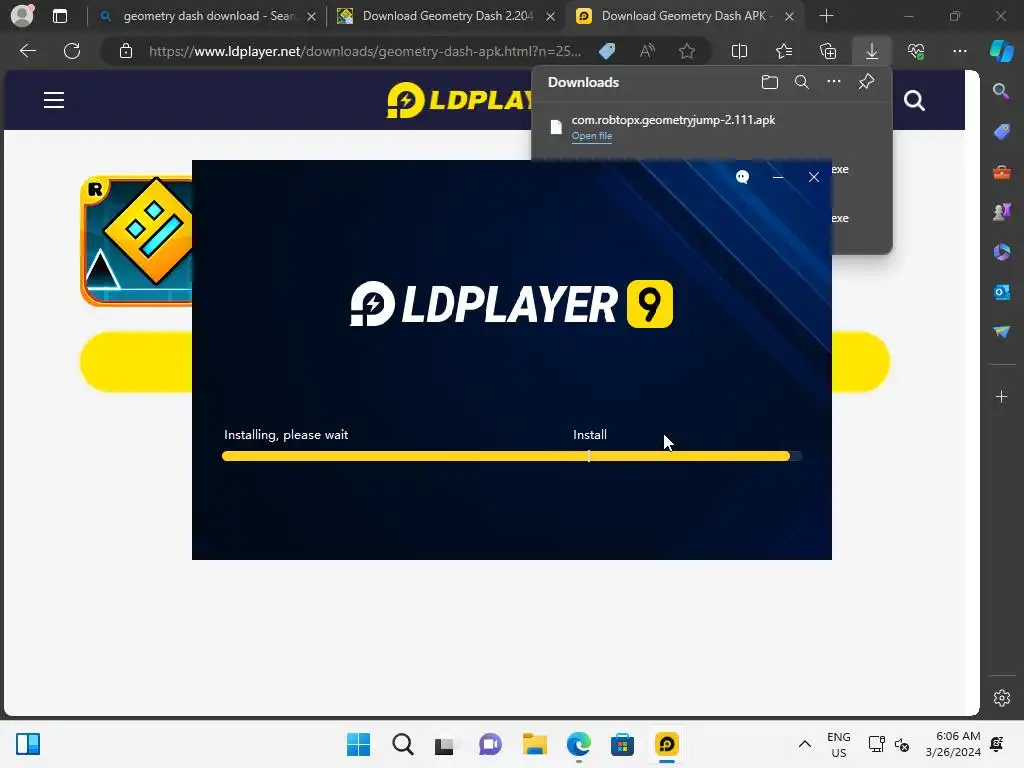Click com.robtopx.geometryjump-2.111.apk file entry
The image size is (1024, 768).
click(x=712, y=127)
